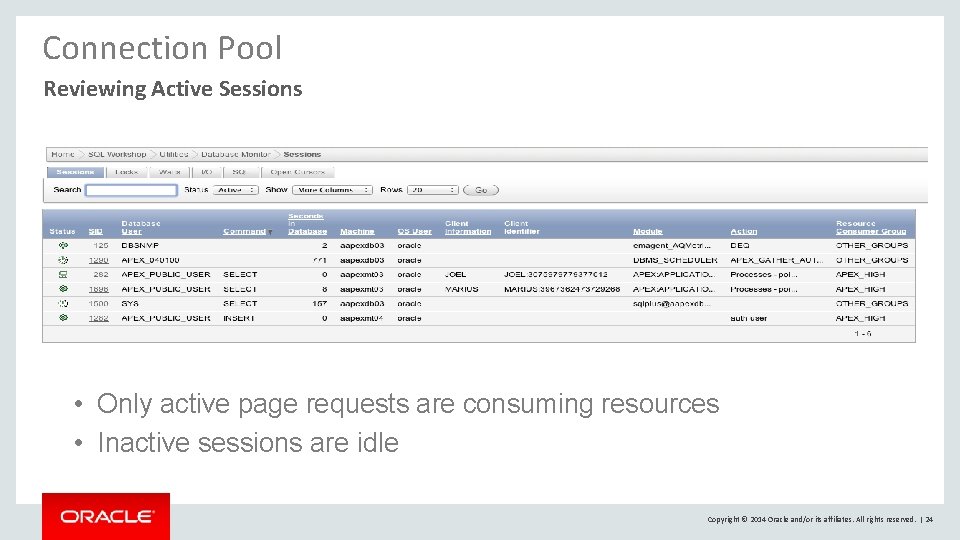The height and width of the screenshot is (540, 960).
Task: Click the APEX_040100 database user cell
Action: coord(151,260)
